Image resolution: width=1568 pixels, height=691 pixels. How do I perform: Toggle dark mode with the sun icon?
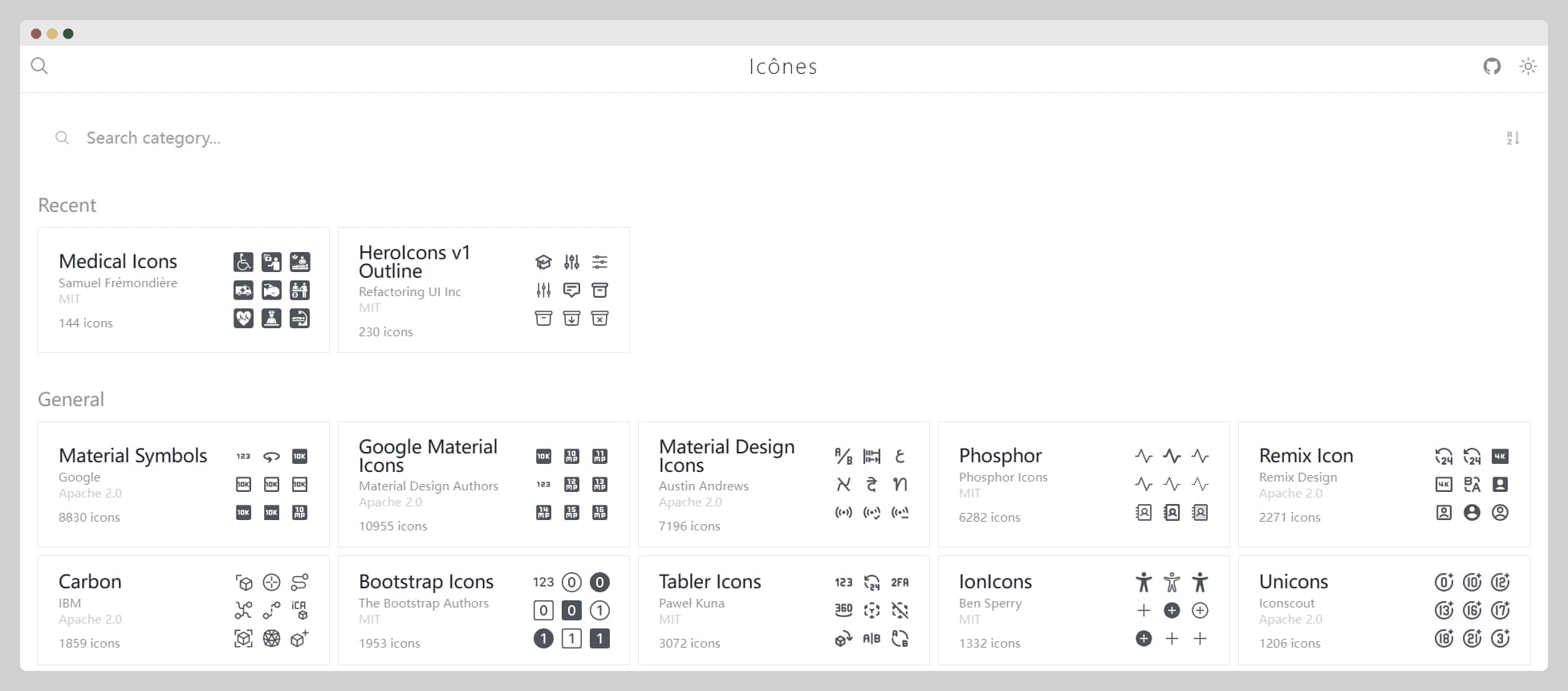(x=1528, y=67)
